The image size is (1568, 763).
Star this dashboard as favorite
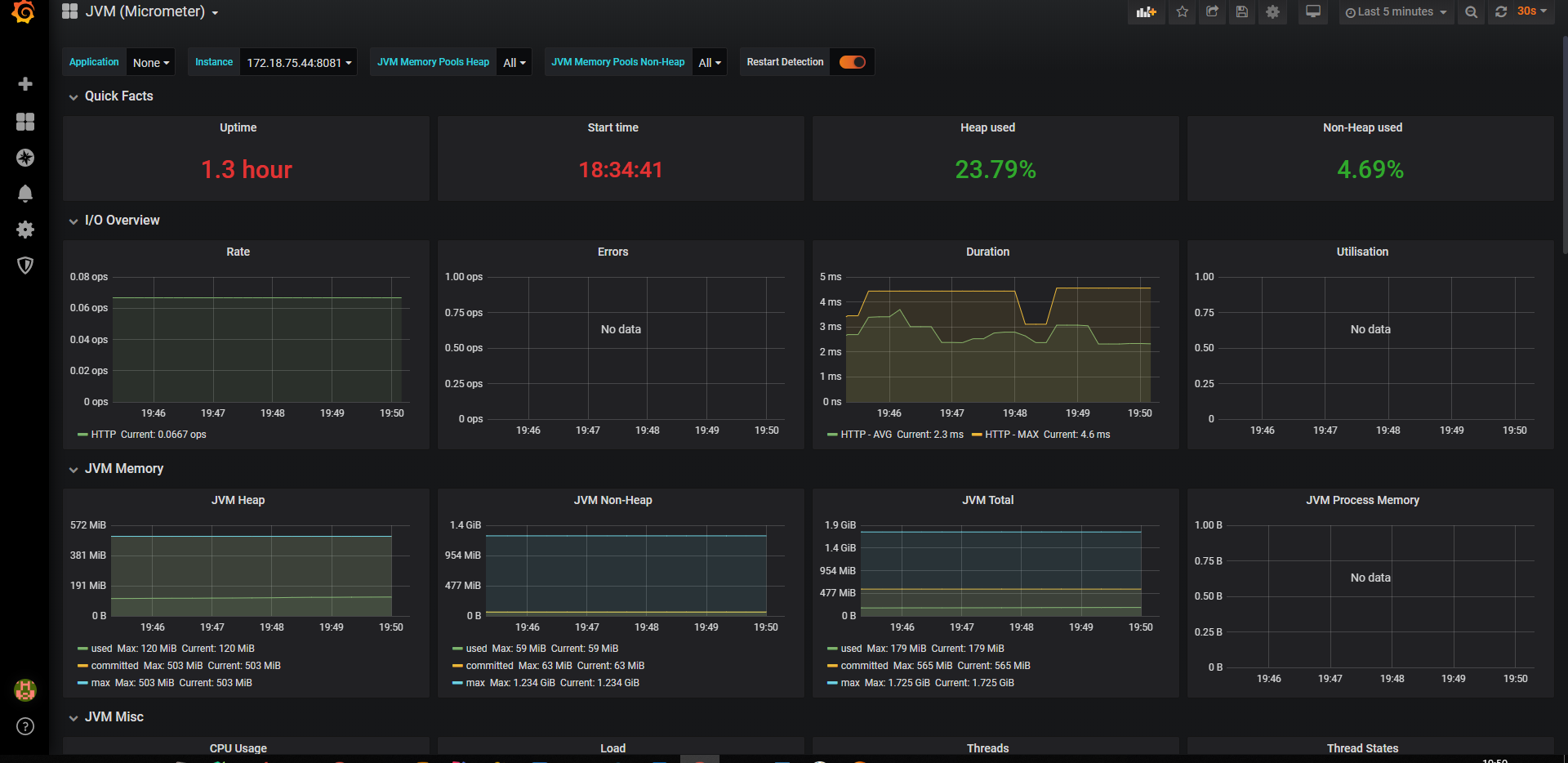coord(1182,12)
